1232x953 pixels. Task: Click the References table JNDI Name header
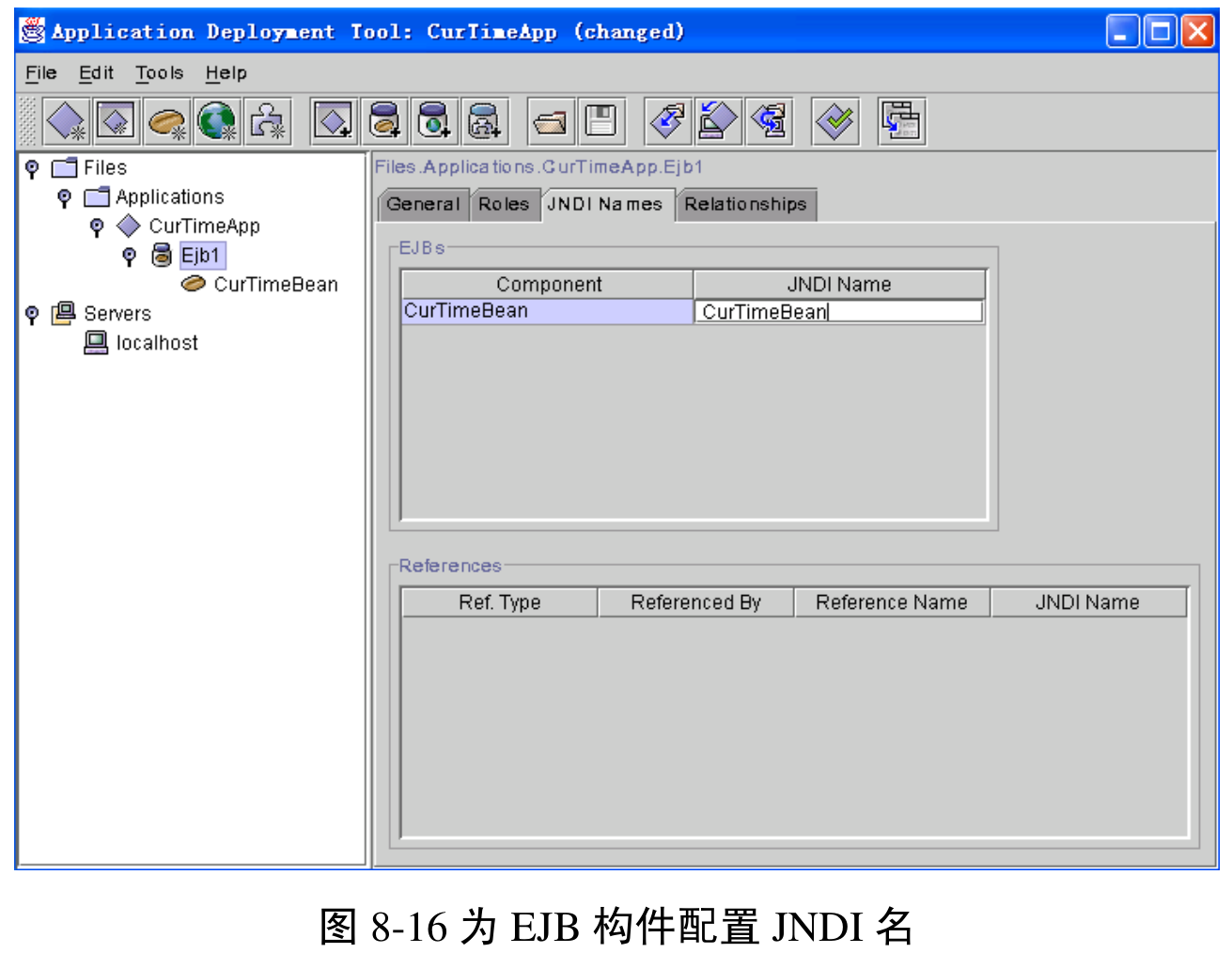pos(1088,602)
